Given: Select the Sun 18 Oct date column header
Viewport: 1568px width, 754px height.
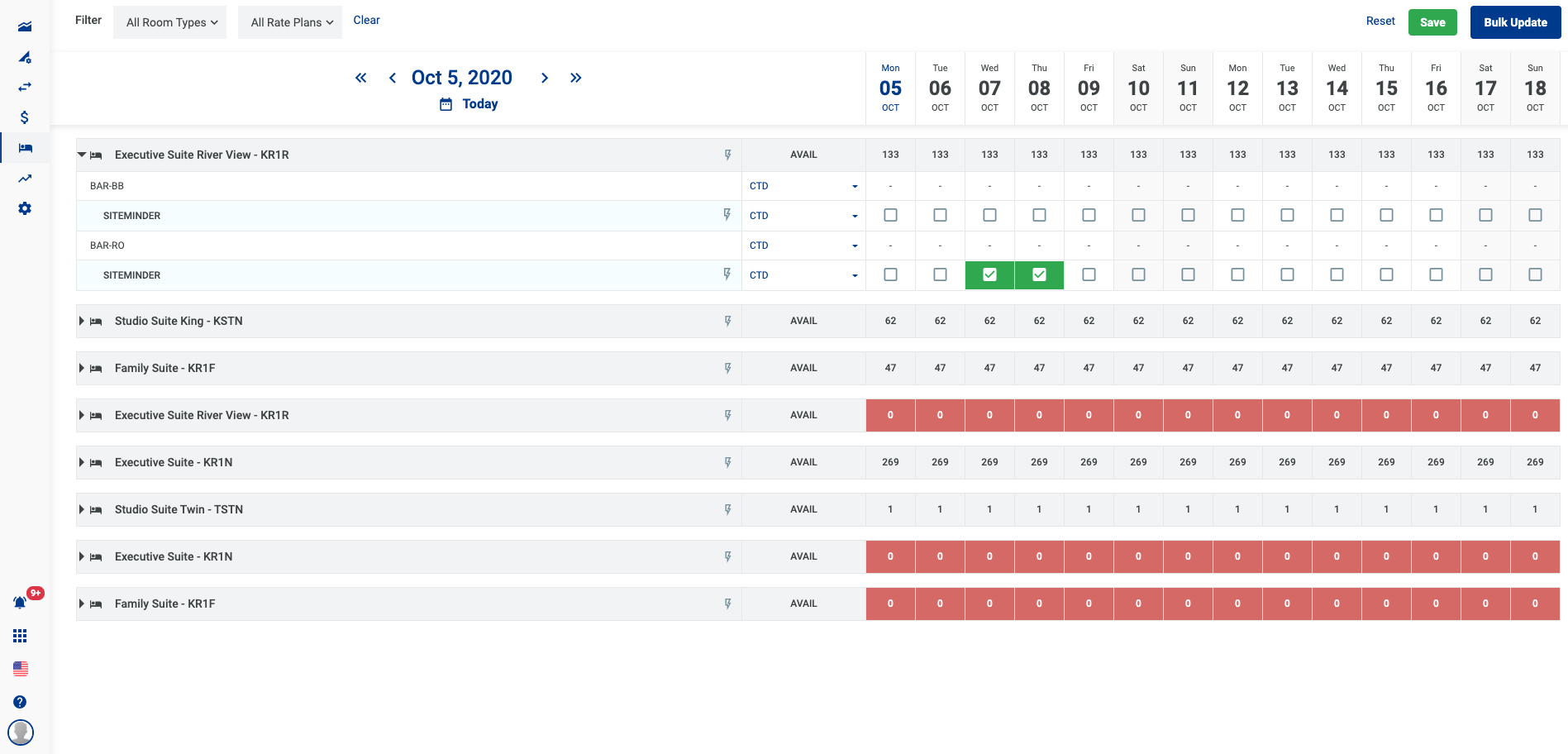Looking at the screenshot, I should tap(1535, 88).
